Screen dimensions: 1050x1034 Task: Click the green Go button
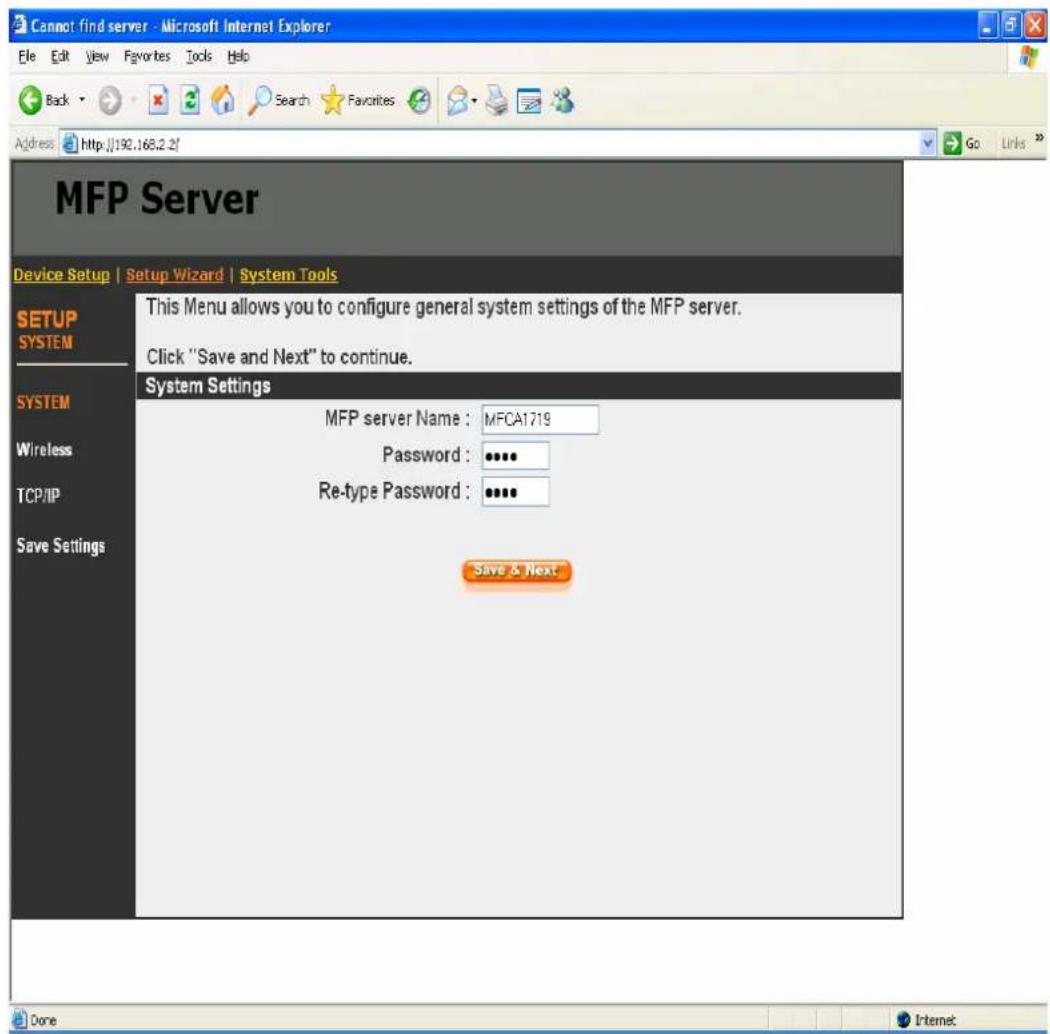pyautogui.click(x=962, y=143)
